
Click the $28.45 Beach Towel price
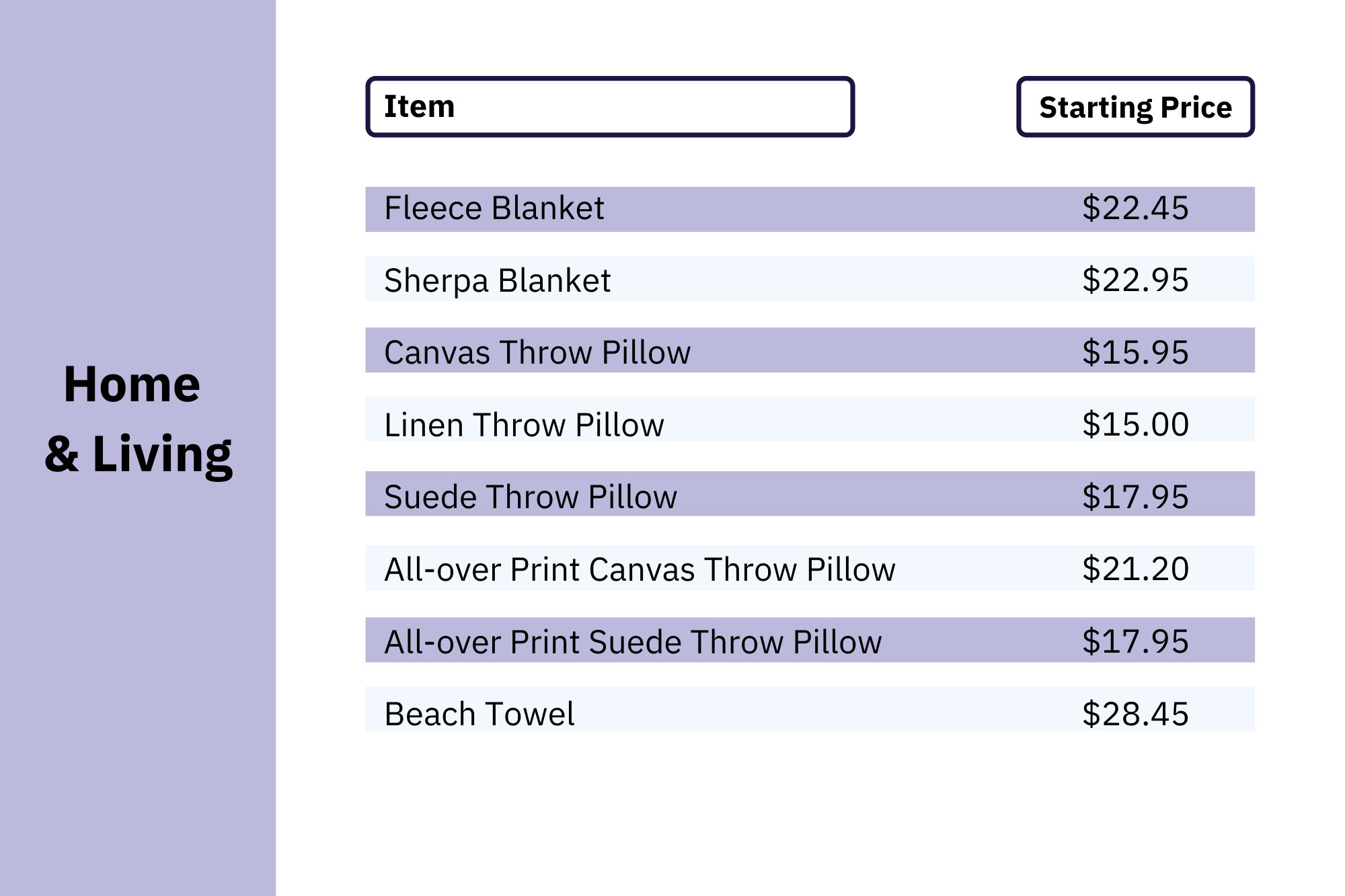(1135, 714)
